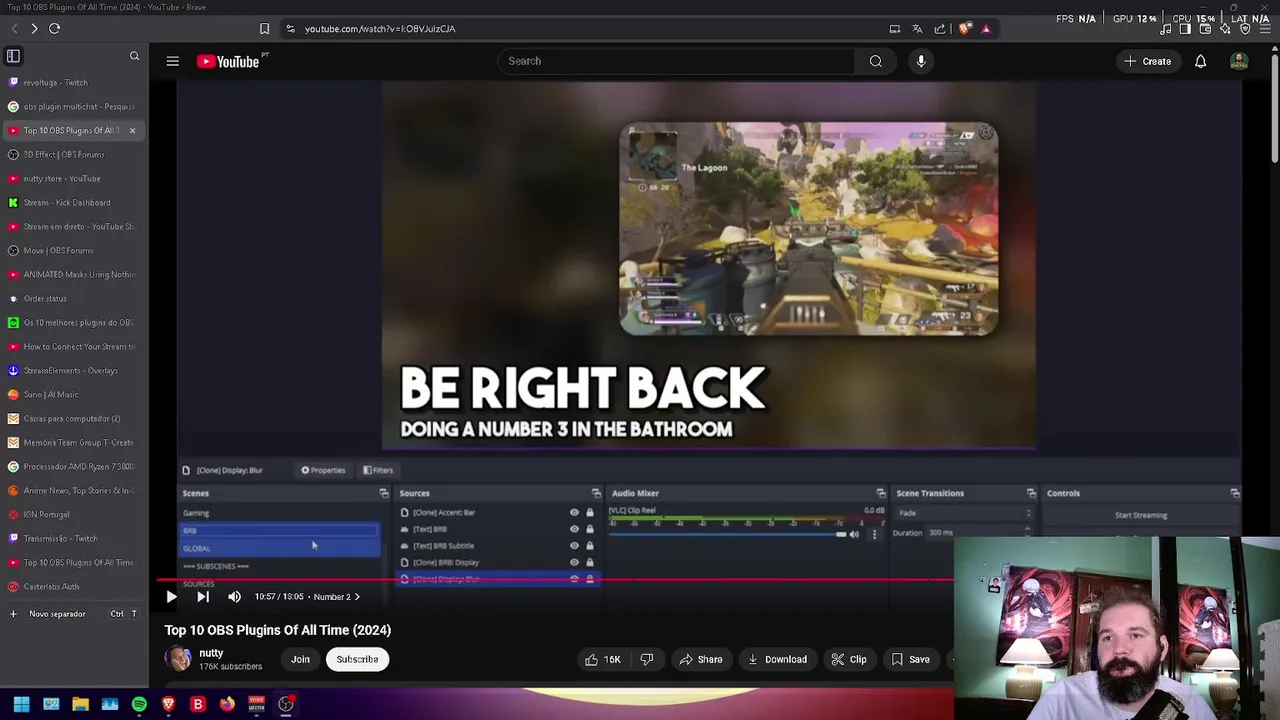Open the Scenes dock popout menu
The image size is (1280, 720).
[384, 493]
